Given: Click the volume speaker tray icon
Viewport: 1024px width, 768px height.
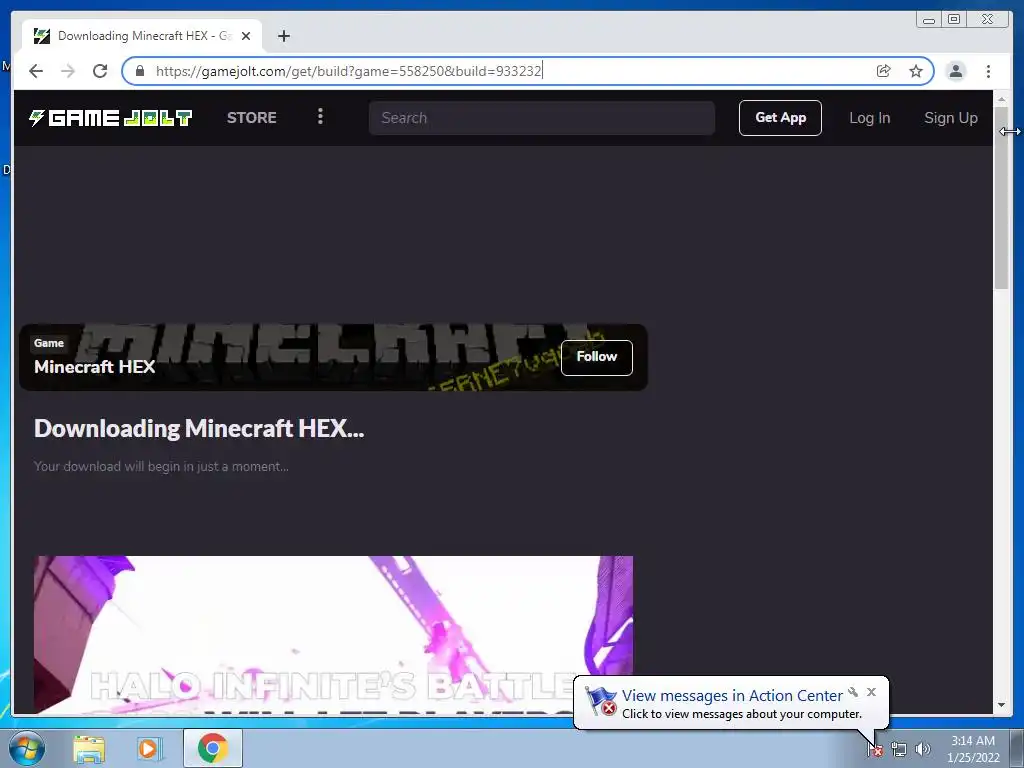Looking at the screenshot, I should click(x=922, y=750).
